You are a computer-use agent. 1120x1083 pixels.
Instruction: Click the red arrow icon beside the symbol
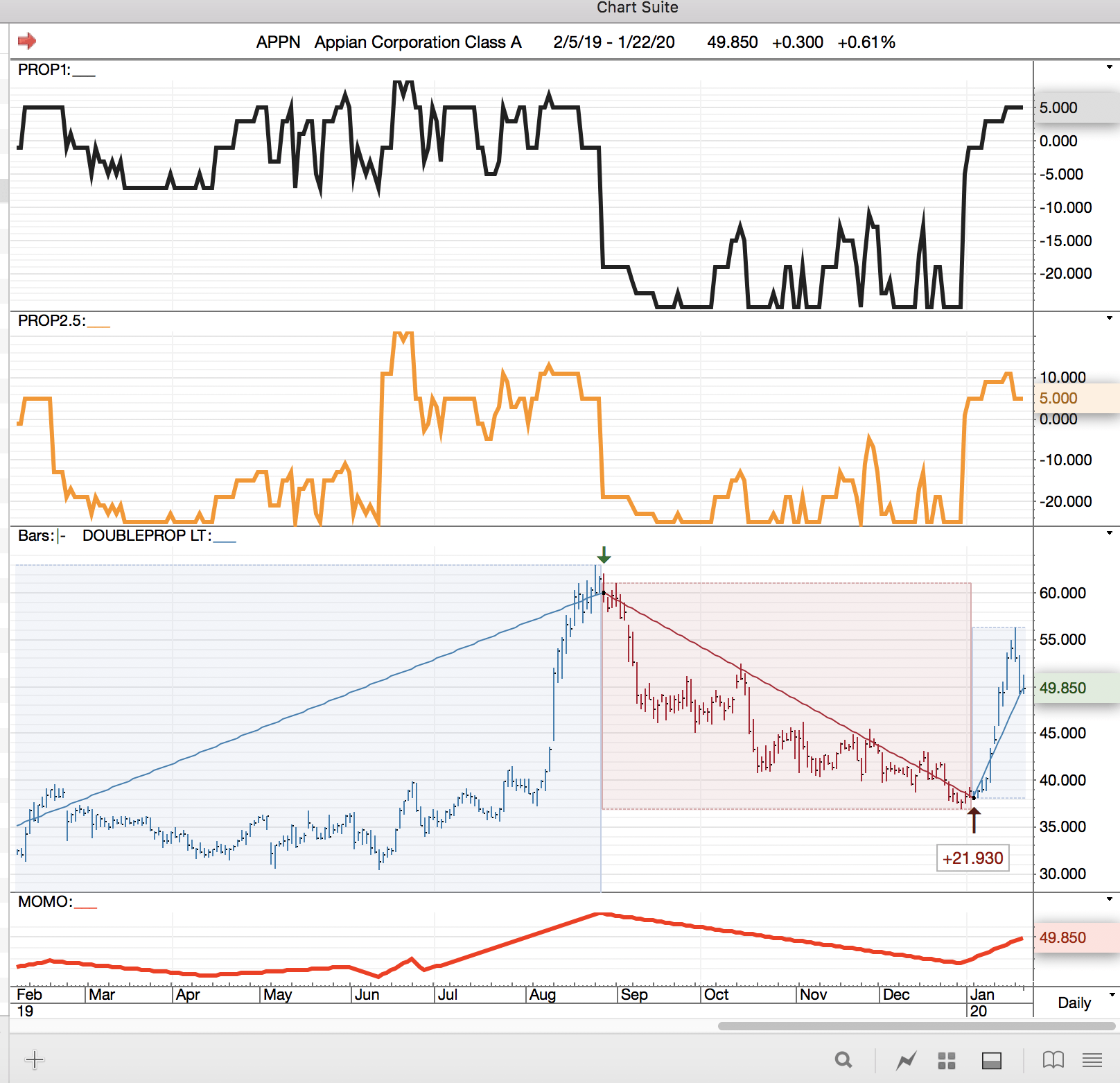[x=27, y=41]
